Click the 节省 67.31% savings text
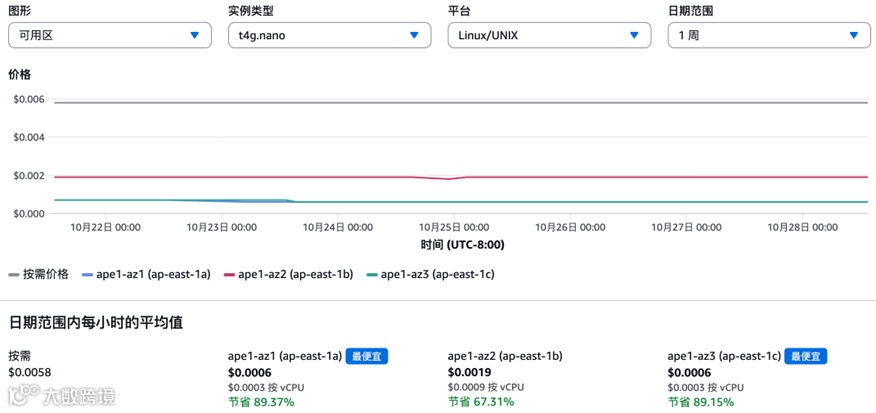The image size is (876, 413). point(481,402)
